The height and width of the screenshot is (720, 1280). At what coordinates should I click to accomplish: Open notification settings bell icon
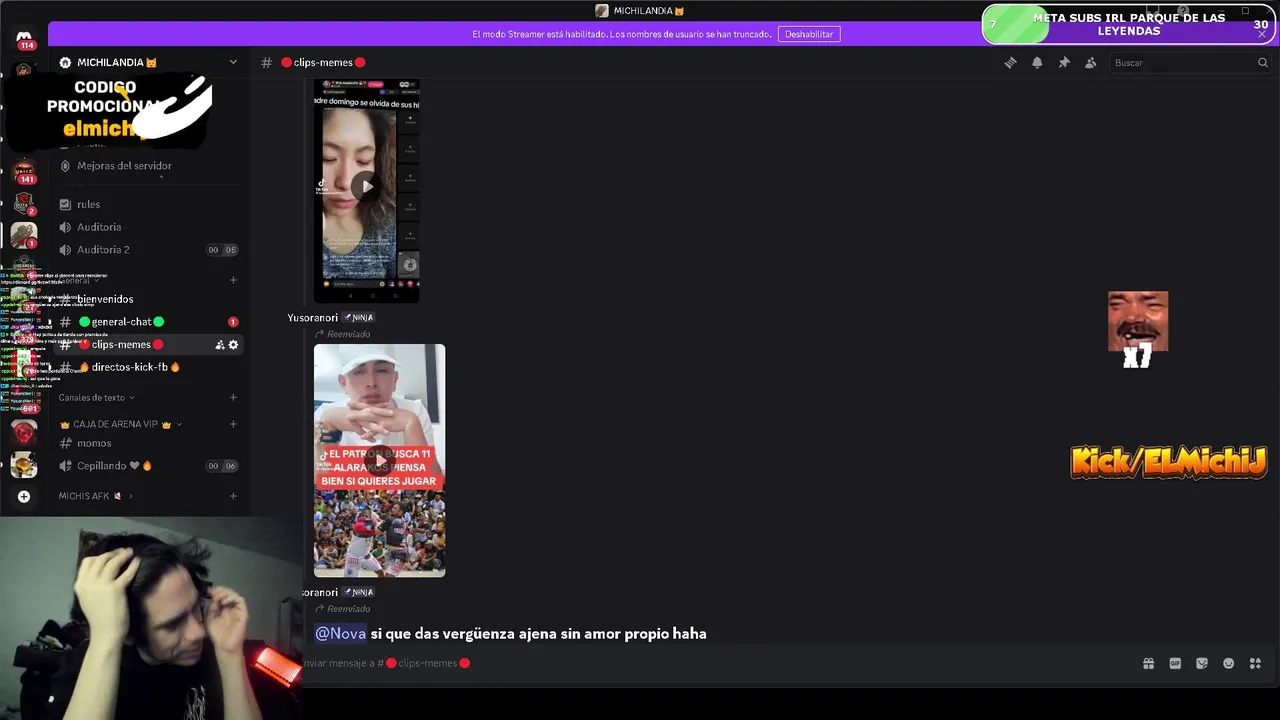pos(1037,62)
